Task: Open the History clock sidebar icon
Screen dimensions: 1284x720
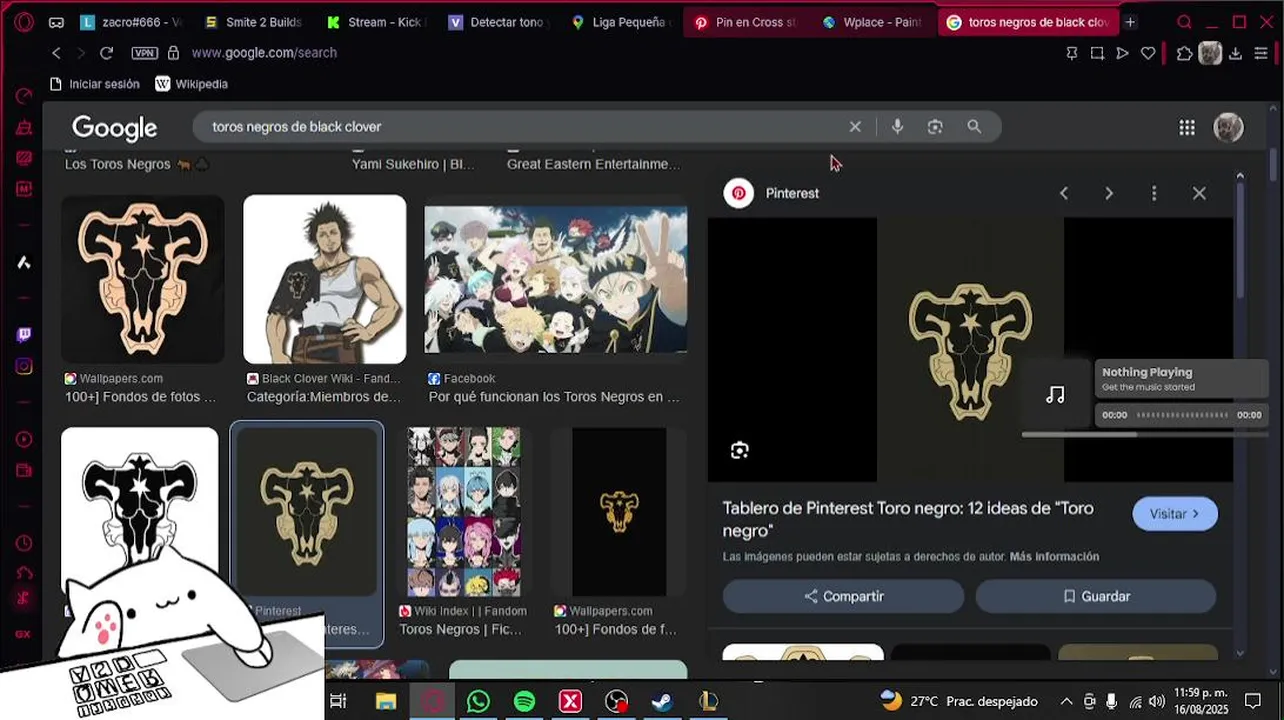Action: (24, 543)
